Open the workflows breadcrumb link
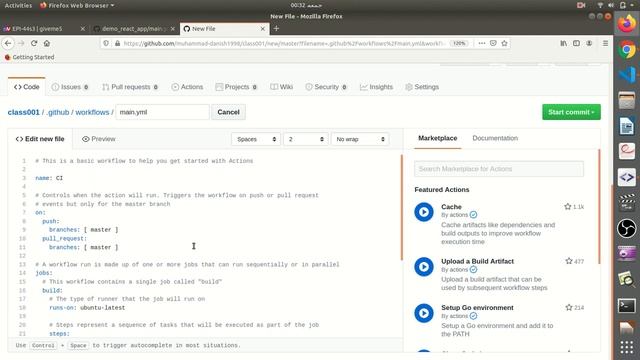640x360 pixels. [92, 112]
